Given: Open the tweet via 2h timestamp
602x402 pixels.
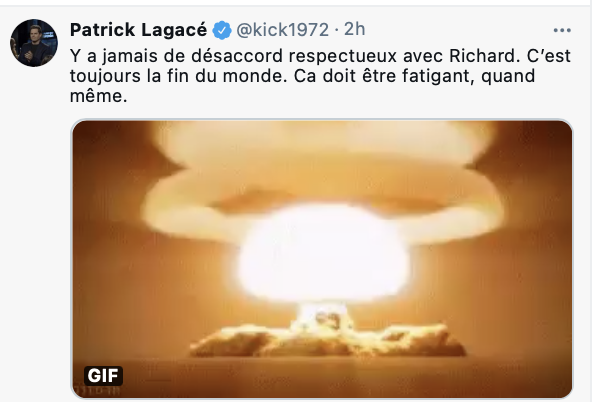Looking at the screenshot, I should coord(354,30).
